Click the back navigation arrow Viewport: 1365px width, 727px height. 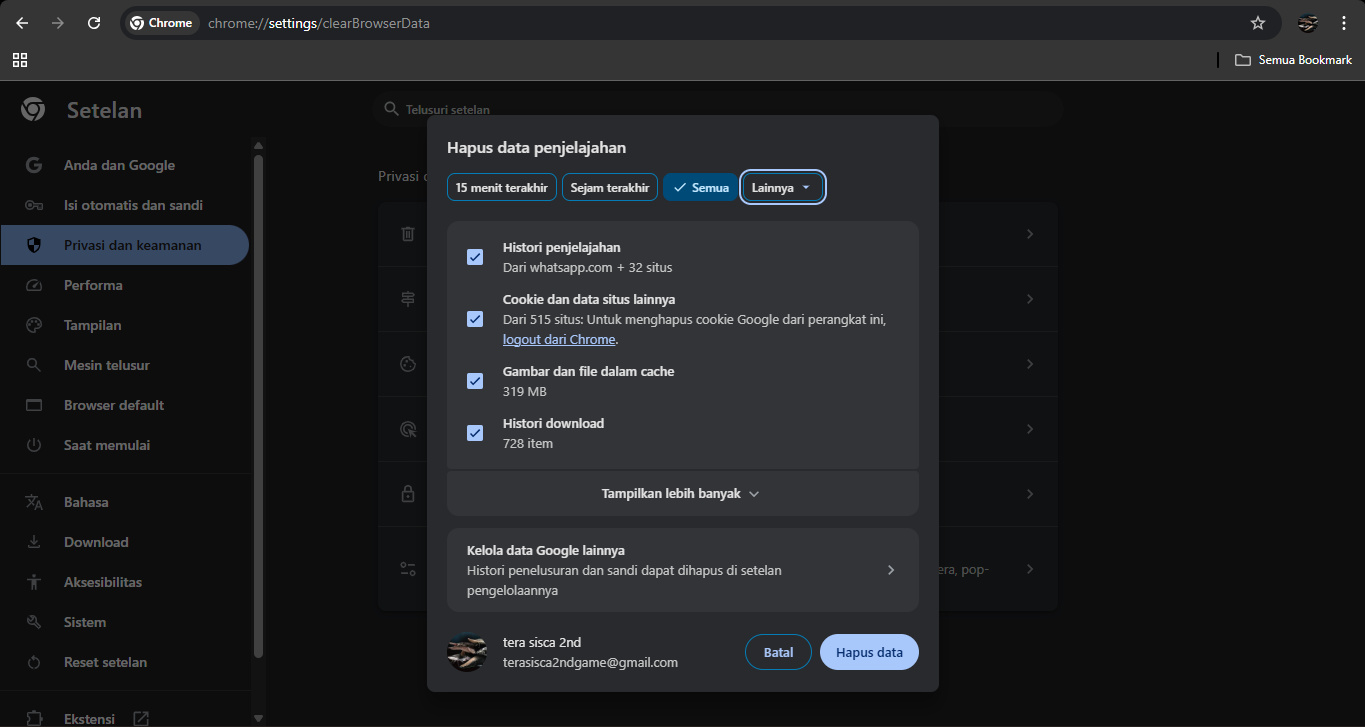tap(22, 23)
